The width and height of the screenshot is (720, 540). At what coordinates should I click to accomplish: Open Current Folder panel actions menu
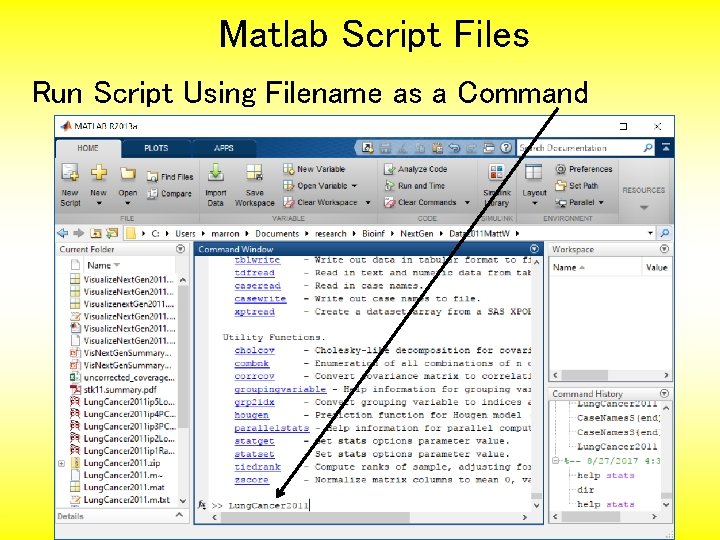[x=180, y=249]
